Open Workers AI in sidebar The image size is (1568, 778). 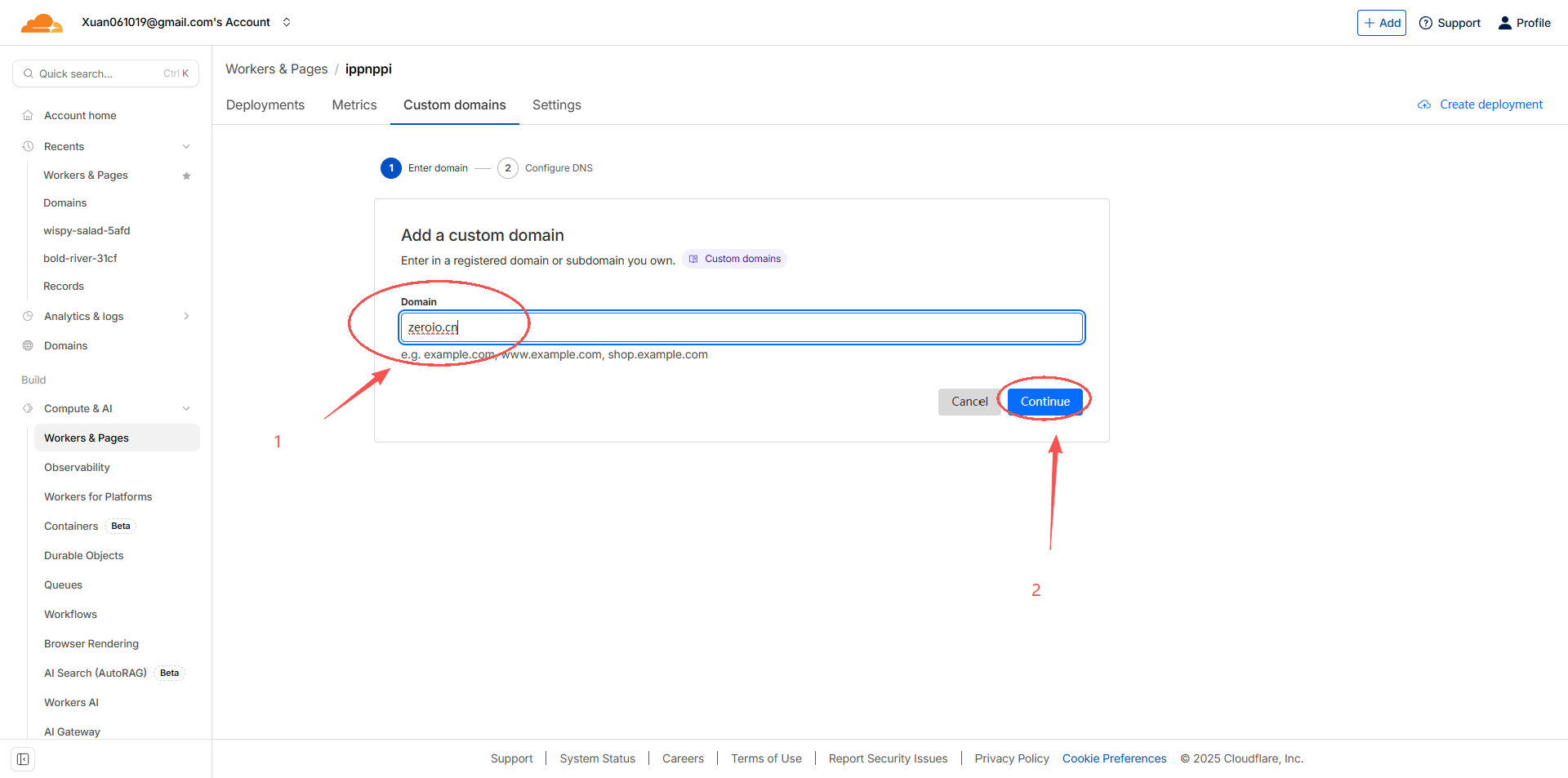click(71, 702)
